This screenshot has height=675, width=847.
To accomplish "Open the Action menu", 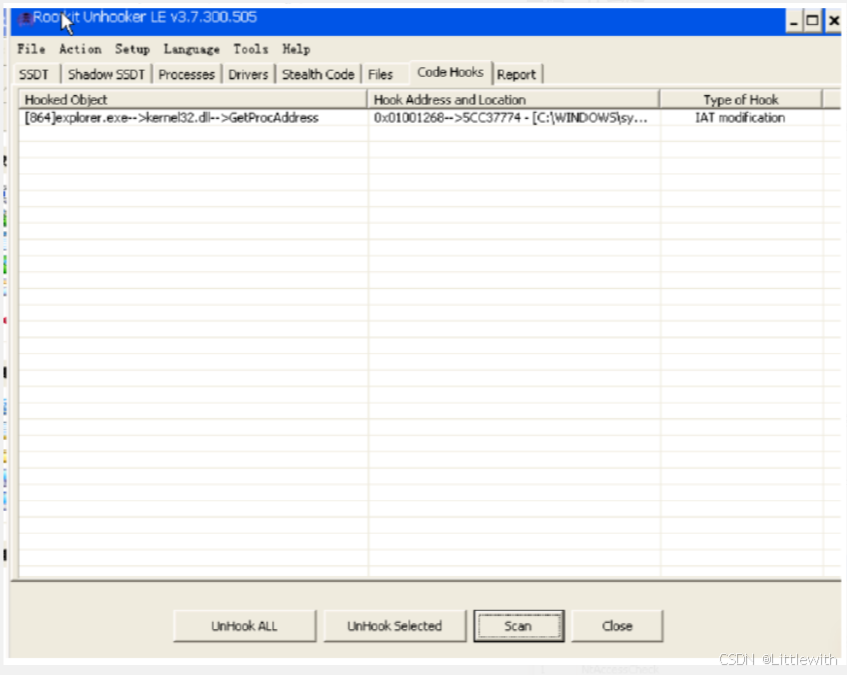I will [80, 49].
